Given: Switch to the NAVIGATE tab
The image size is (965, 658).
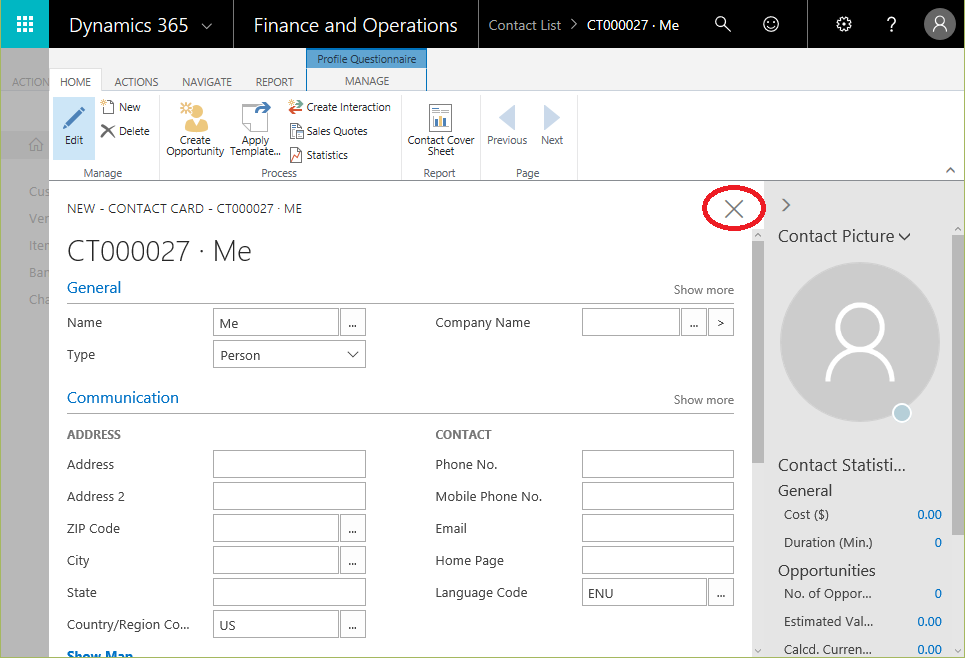Looking at the screenshot, I should click(x=207, y=81).
